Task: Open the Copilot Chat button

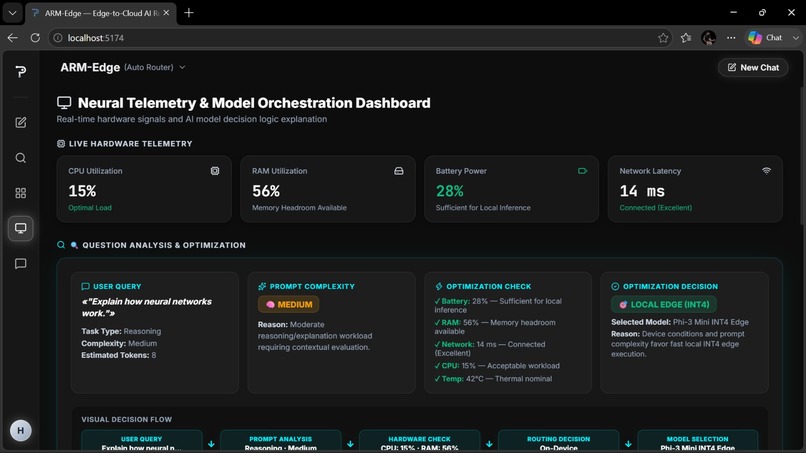Action: pos(765,38)
